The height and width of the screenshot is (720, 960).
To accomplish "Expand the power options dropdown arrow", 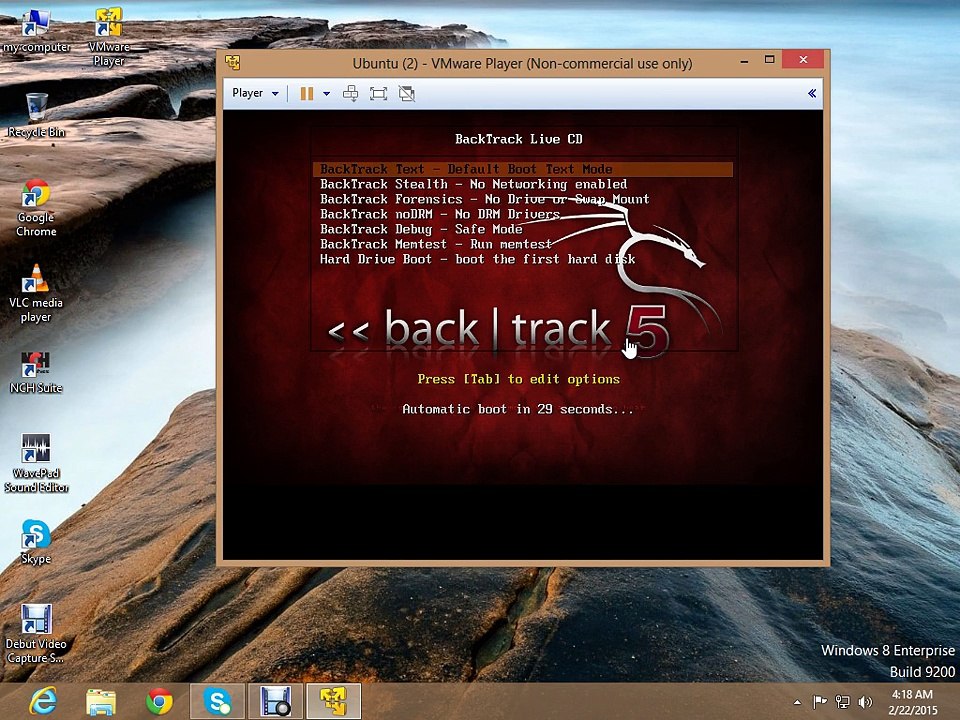I will pos(326,94).
